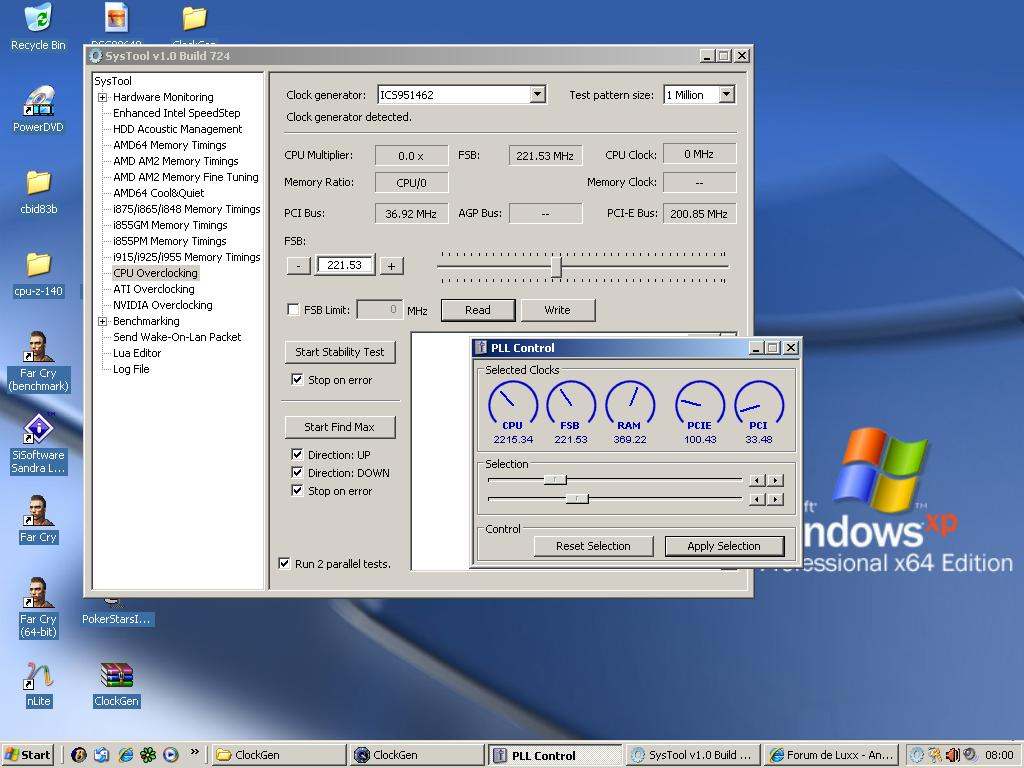Expand the Benchmarking tree node
1024x768 pixels.
point(103,321)
